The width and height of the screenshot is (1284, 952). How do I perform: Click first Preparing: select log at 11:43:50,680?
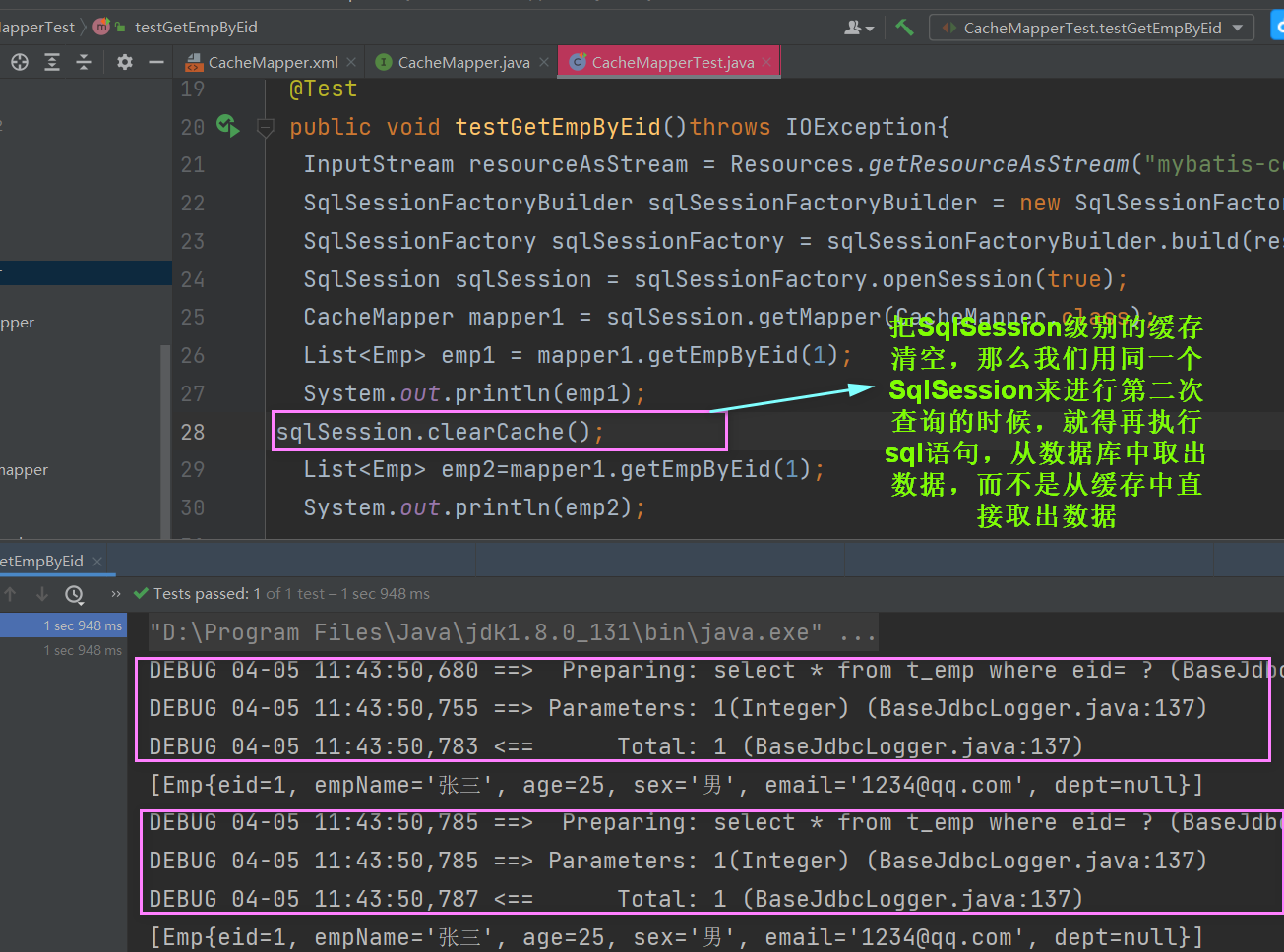(x=716, y=671)
